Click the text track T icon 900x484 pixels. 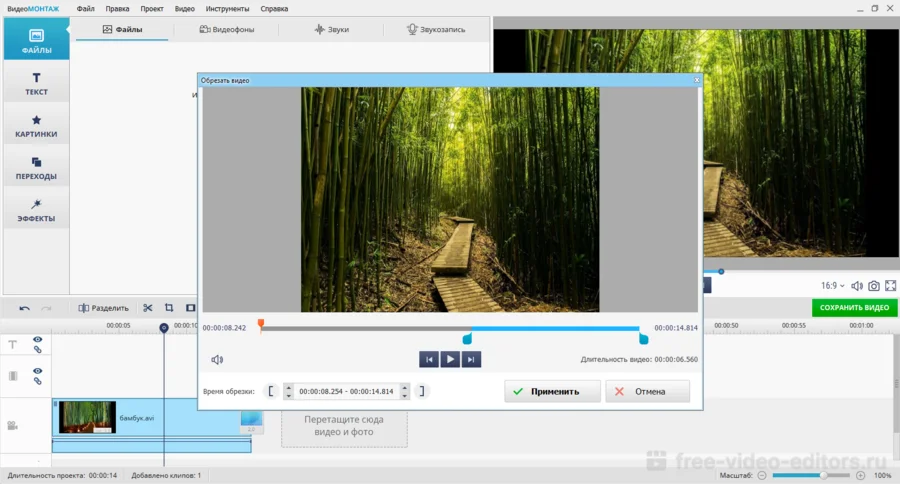click(x=13, y=344)
